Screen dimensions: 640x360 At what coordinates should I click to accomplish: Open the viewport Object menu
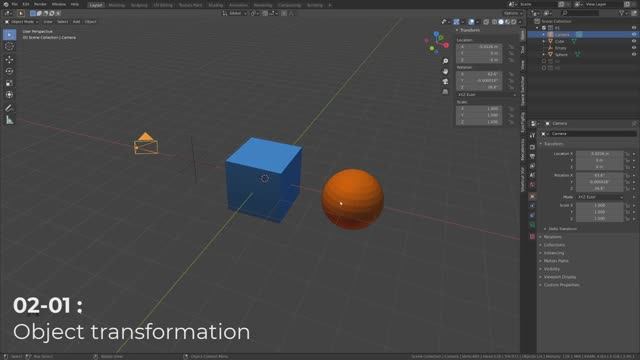pyautogui.click(x=91, y=22)
